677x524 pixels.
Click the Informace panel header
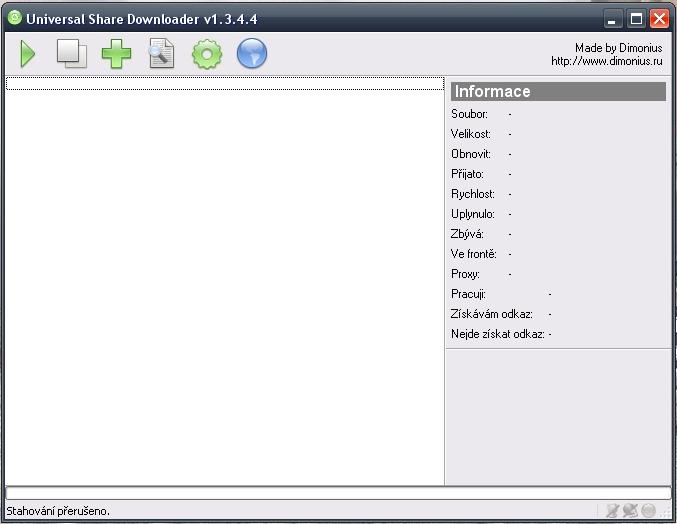pos(558,92)
